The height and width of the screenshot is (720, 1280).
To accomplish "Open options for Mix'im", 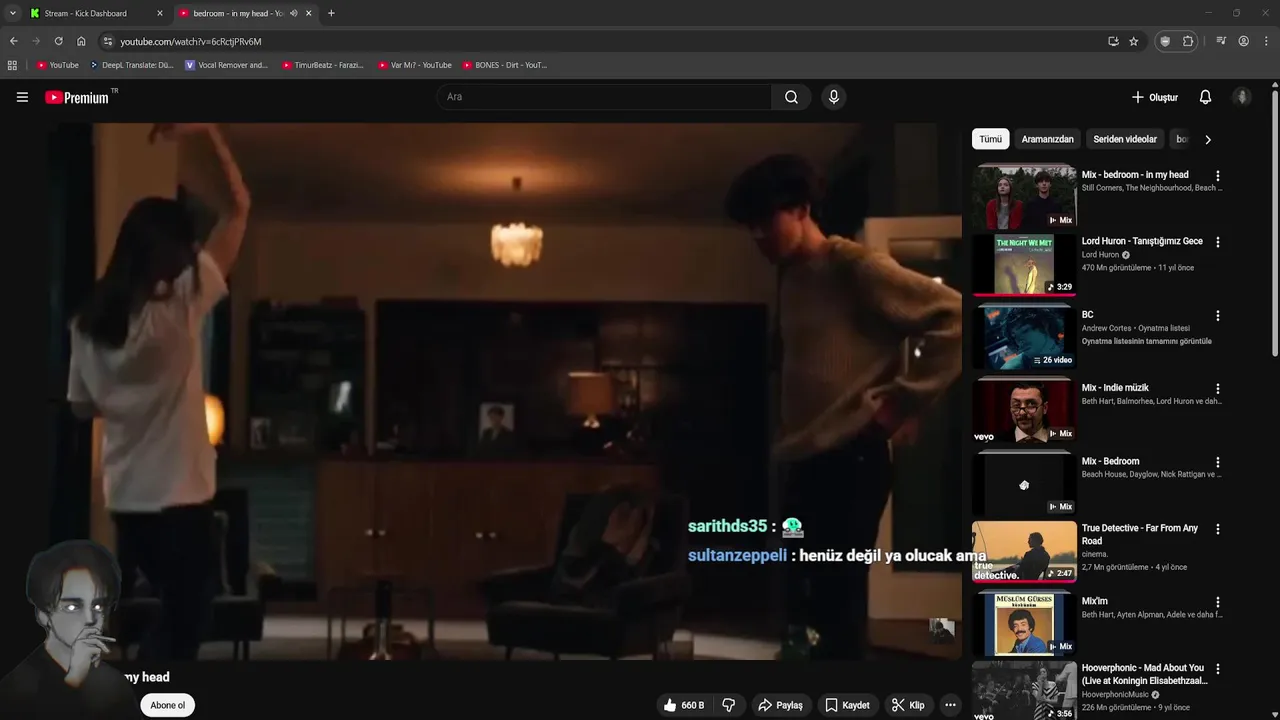I will (1217, 603).
